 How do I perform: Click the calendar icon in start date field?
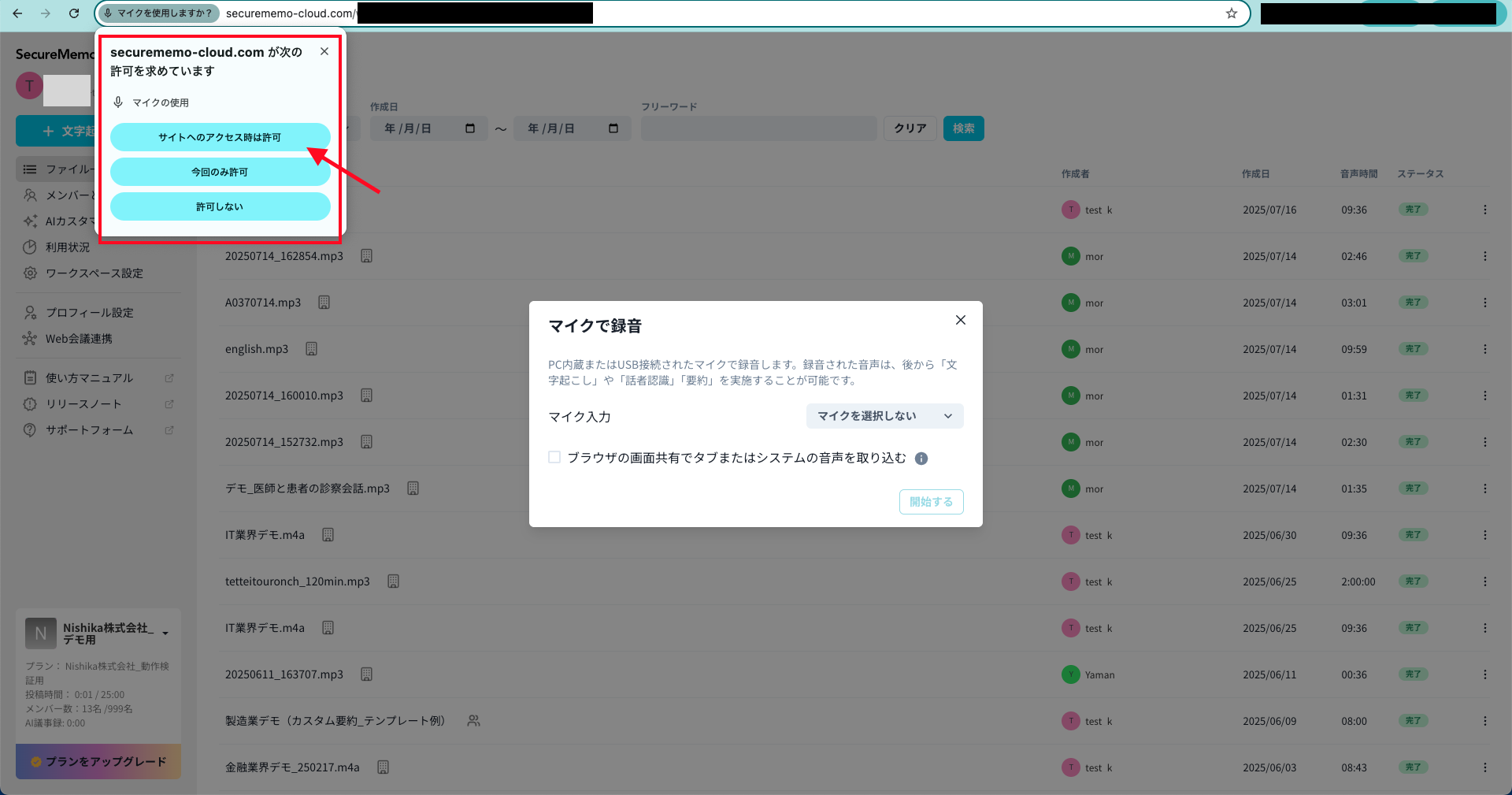470,128
